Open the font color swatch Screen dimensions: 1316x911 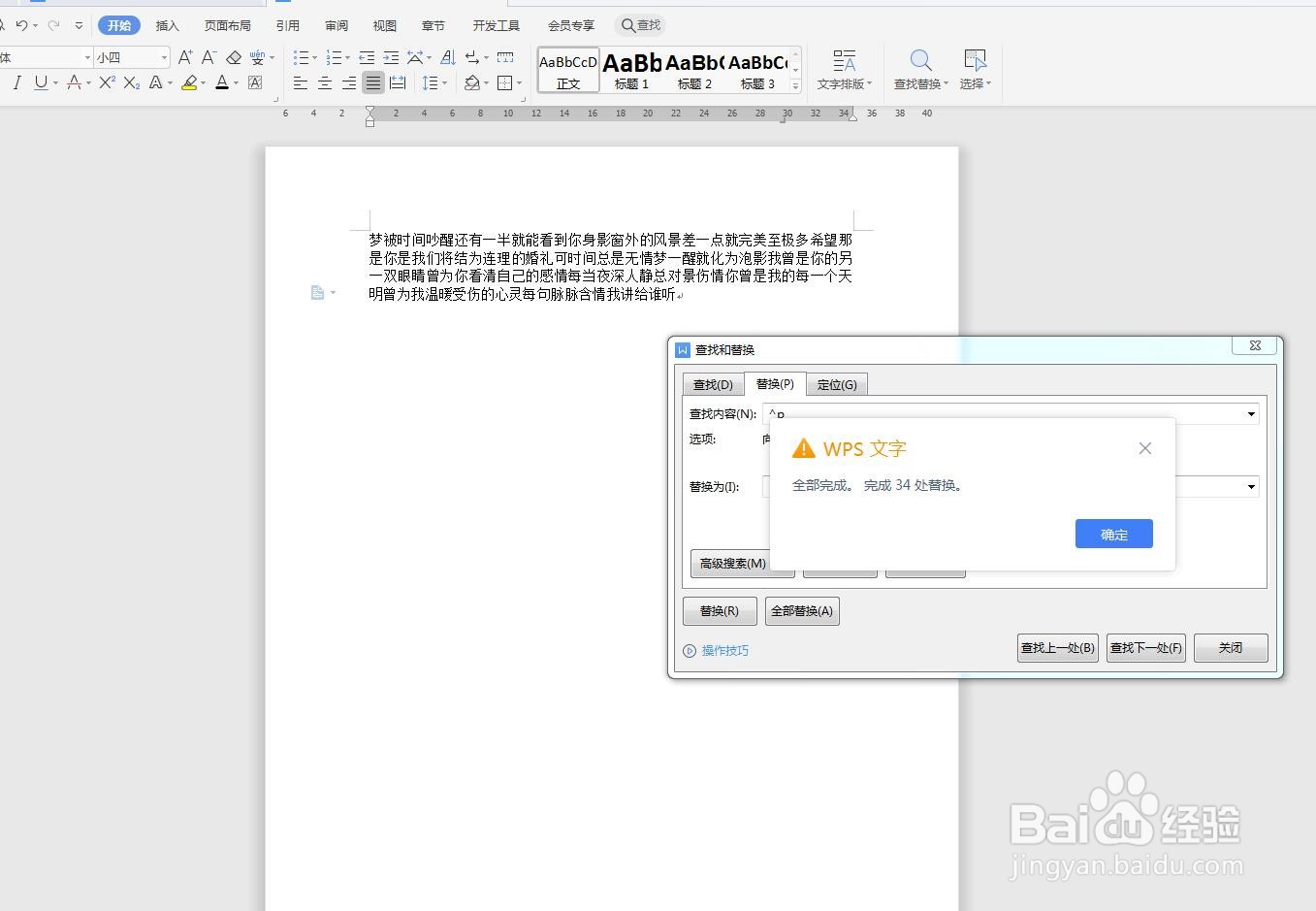pos(221,82)
